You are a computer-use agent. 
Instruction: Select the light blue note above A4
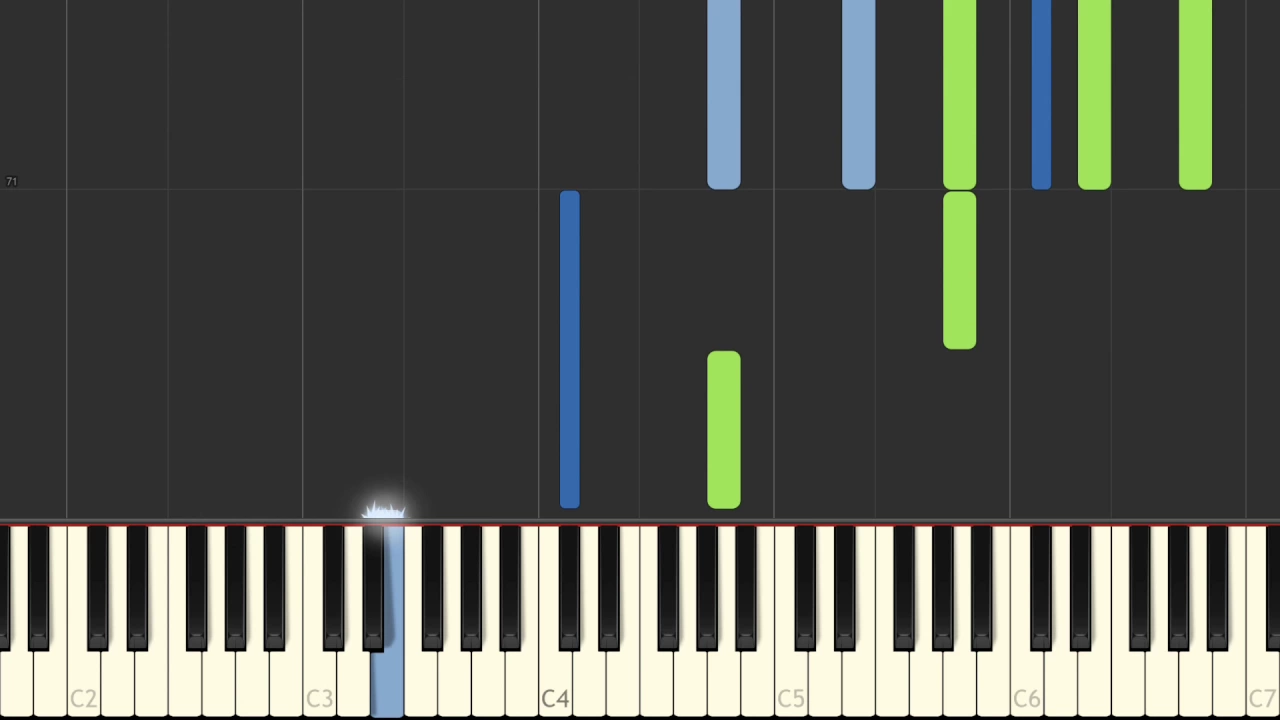click(x=724, y=95)
